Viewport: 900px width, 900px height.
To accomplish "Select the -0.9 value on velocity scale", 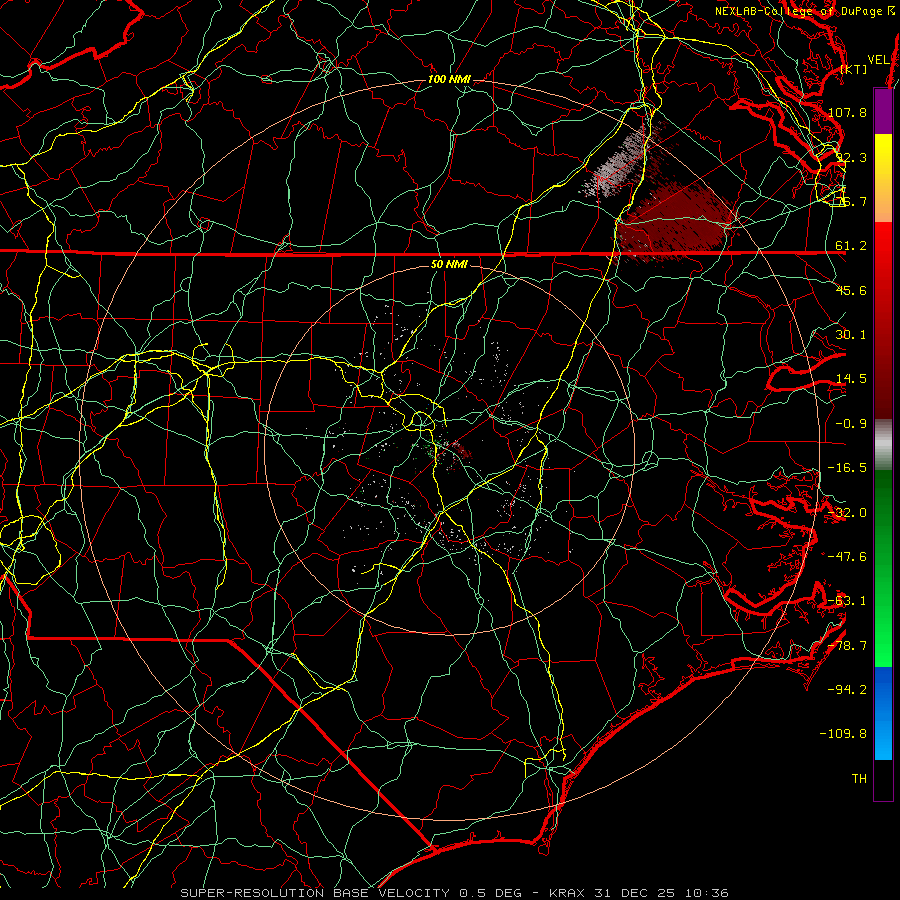I will [x=851, y=424].
